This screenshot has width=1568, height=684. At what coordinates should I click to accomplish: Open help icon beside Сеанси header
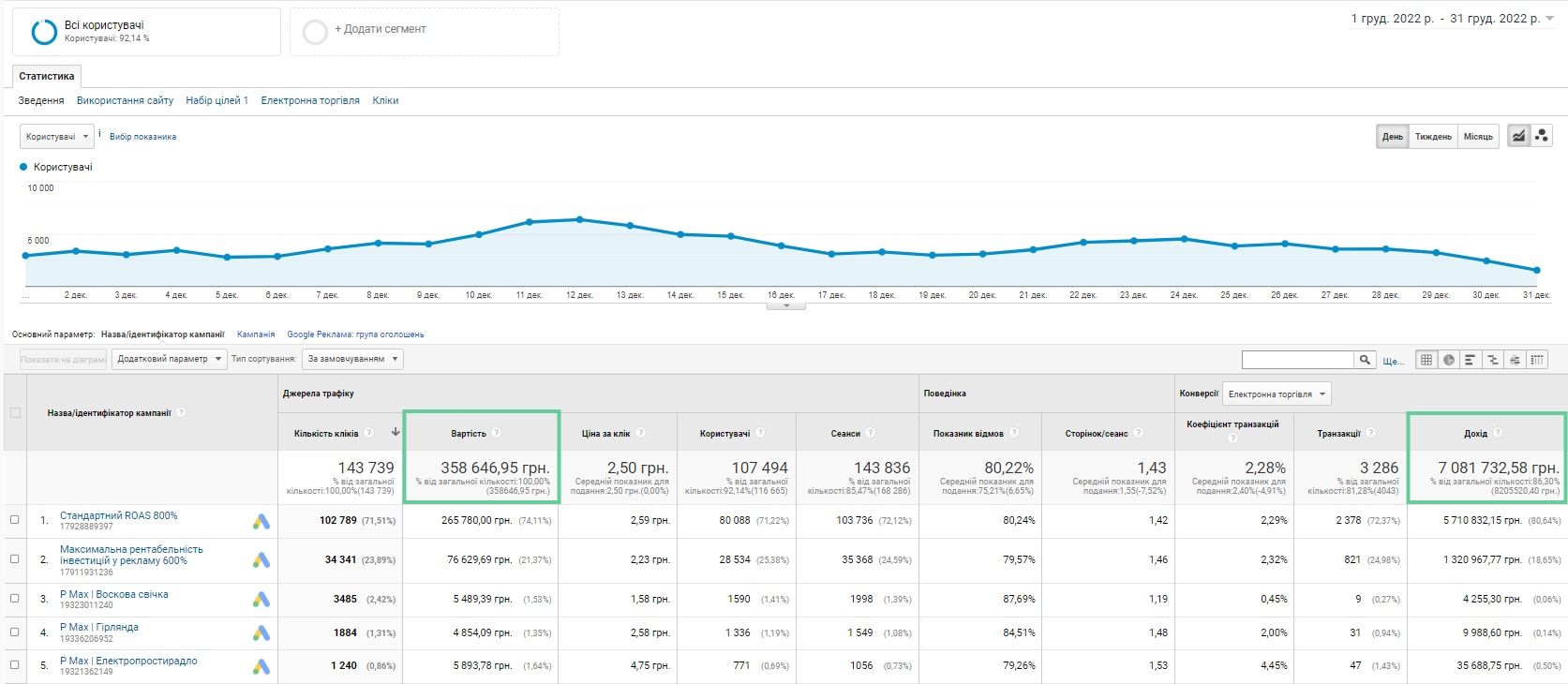(x=870, y=433)
